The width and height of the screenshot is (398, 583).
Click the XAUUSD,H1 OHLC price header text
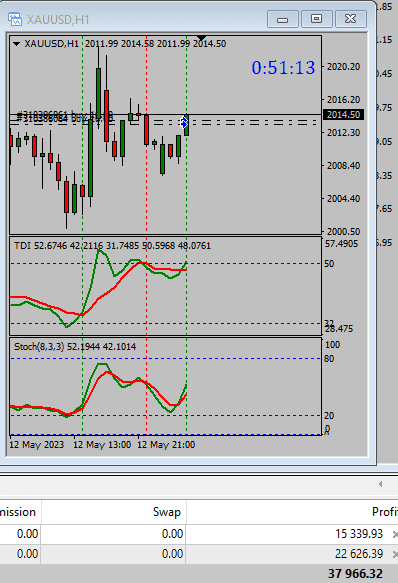[x=125, y=44]
